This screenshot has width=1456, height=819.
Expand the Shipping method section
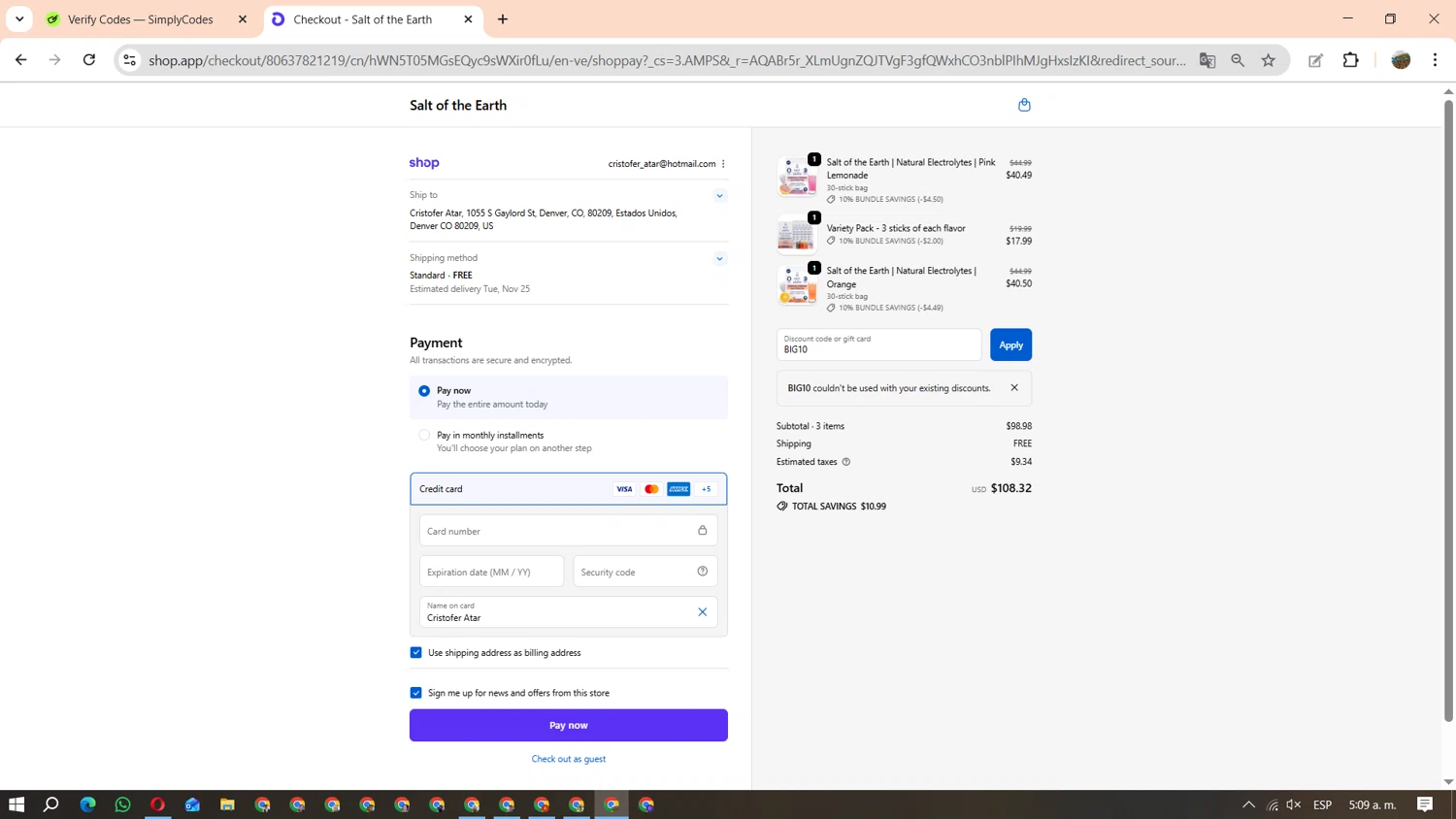click(719, 259)
